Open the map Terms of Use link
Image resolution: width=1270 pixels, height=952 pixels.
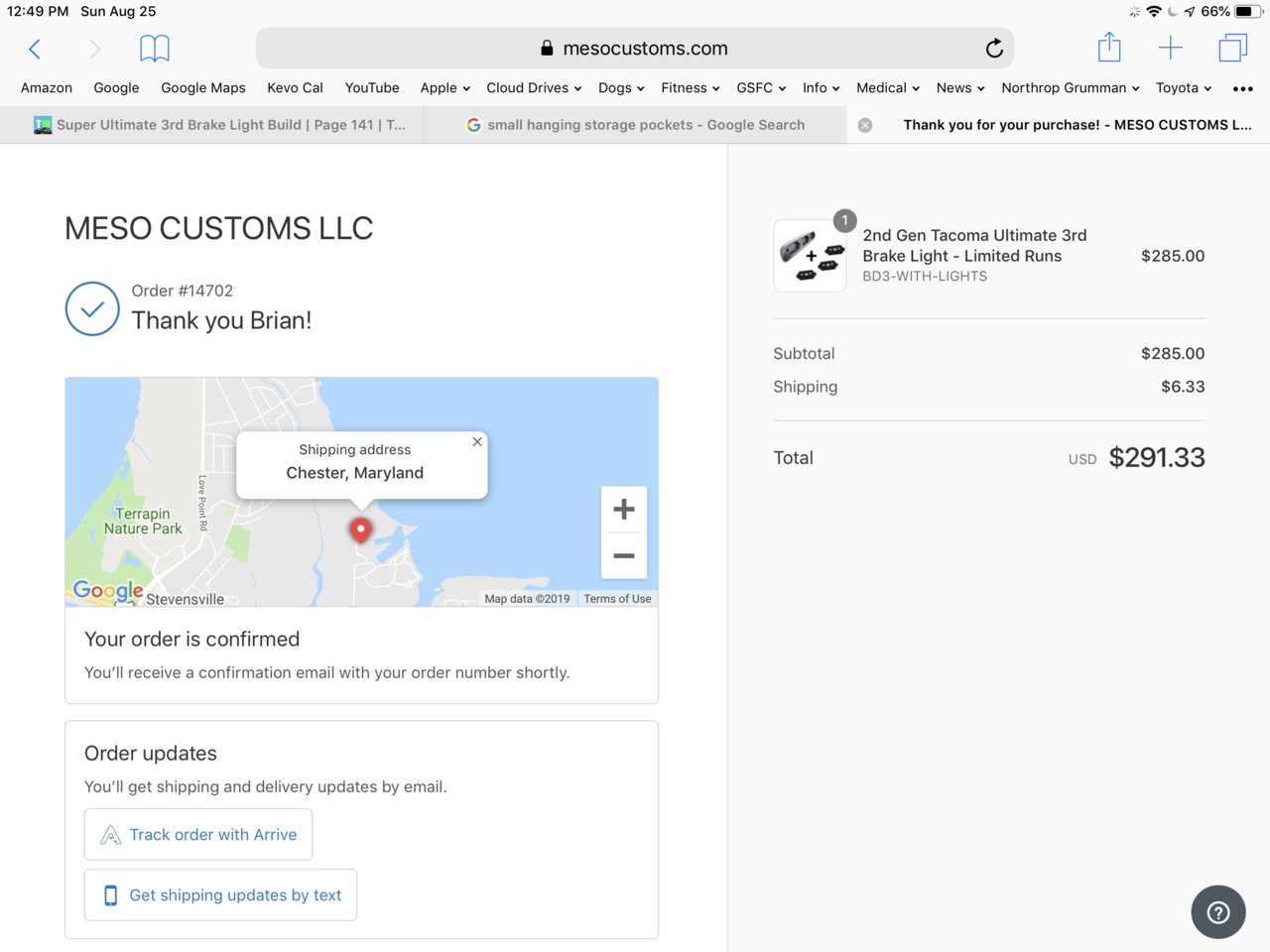pyautogui.click(x=617, y=599)
